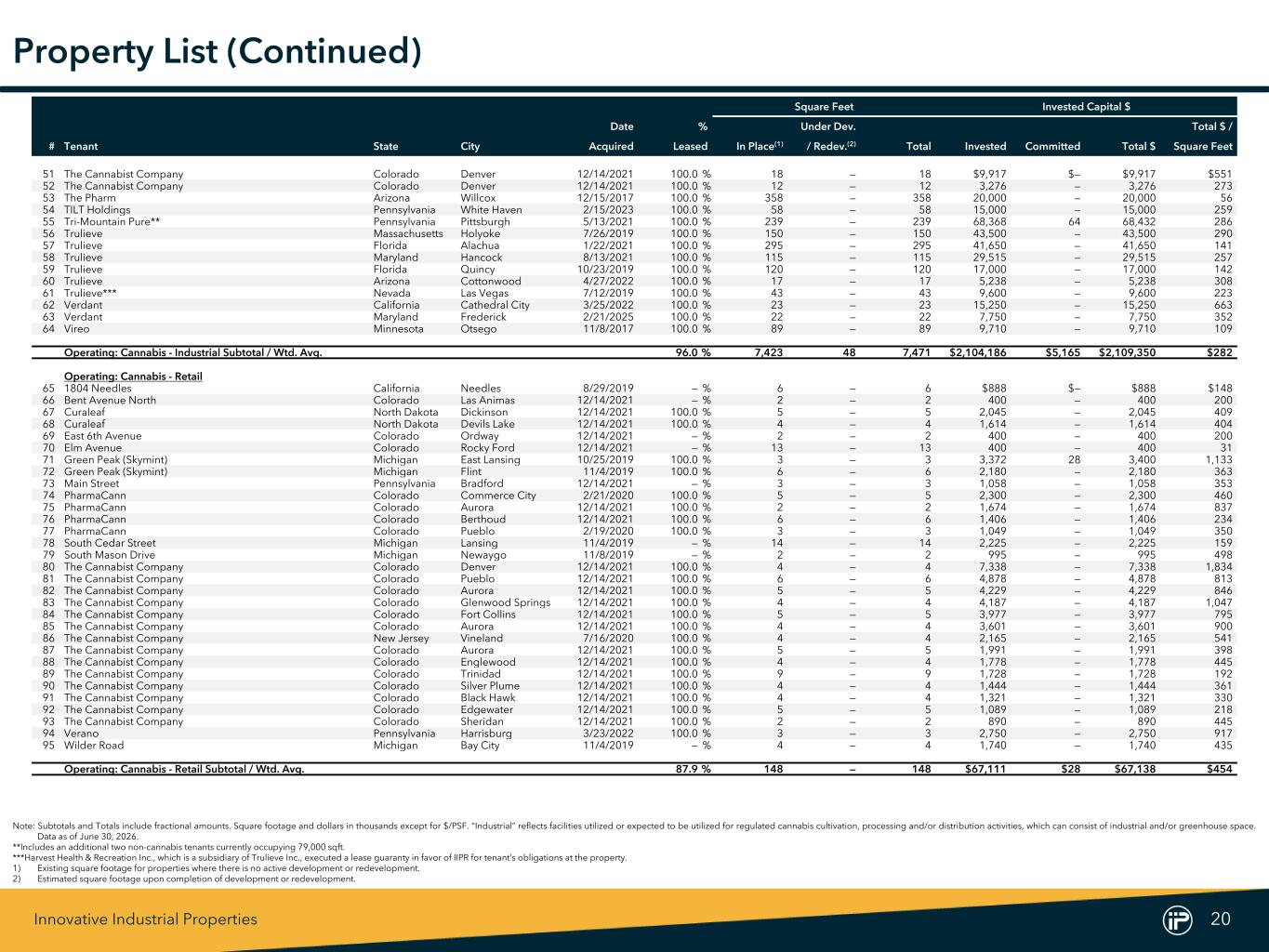Click the "Quincy" city cell

click(478, 270)
